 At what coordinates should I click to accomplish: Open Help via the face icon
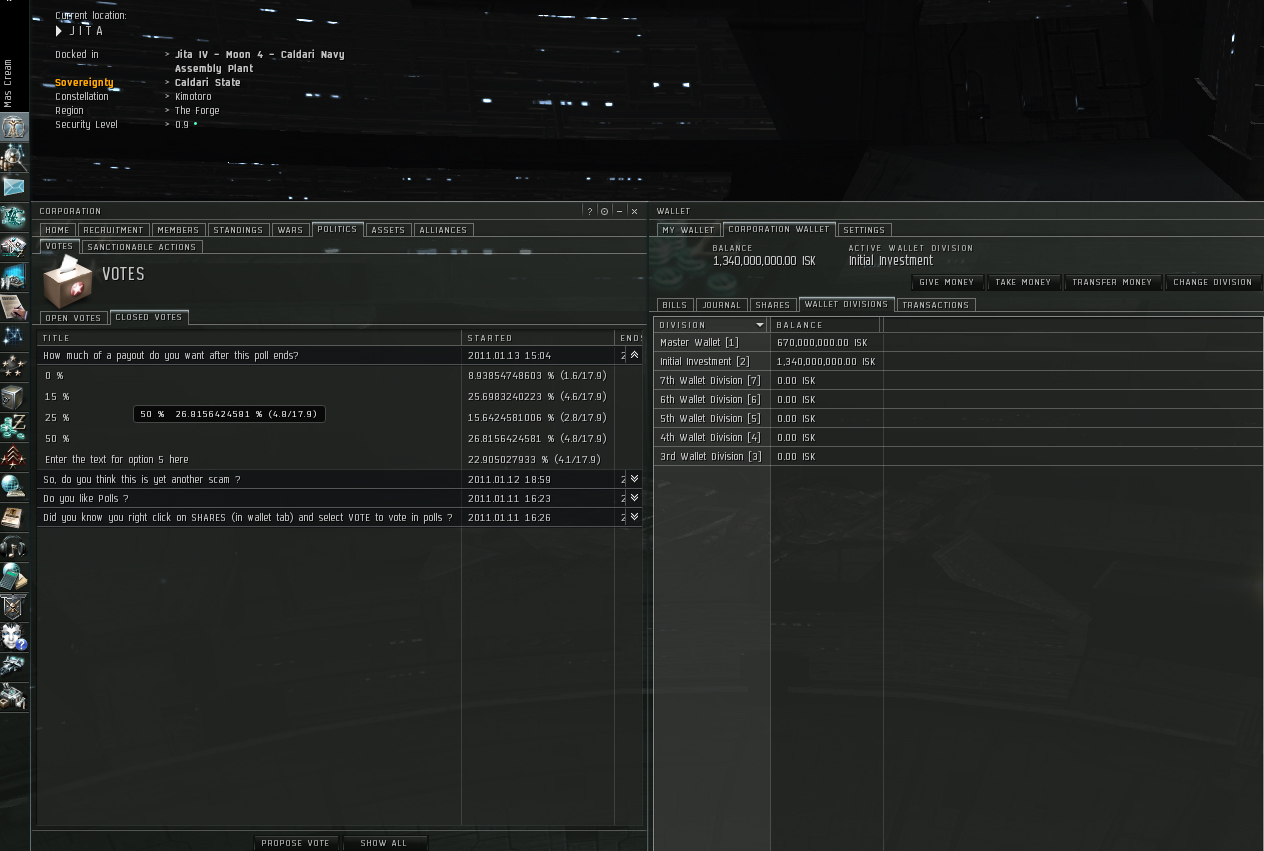pyautogui.click(x=14, y=637)
